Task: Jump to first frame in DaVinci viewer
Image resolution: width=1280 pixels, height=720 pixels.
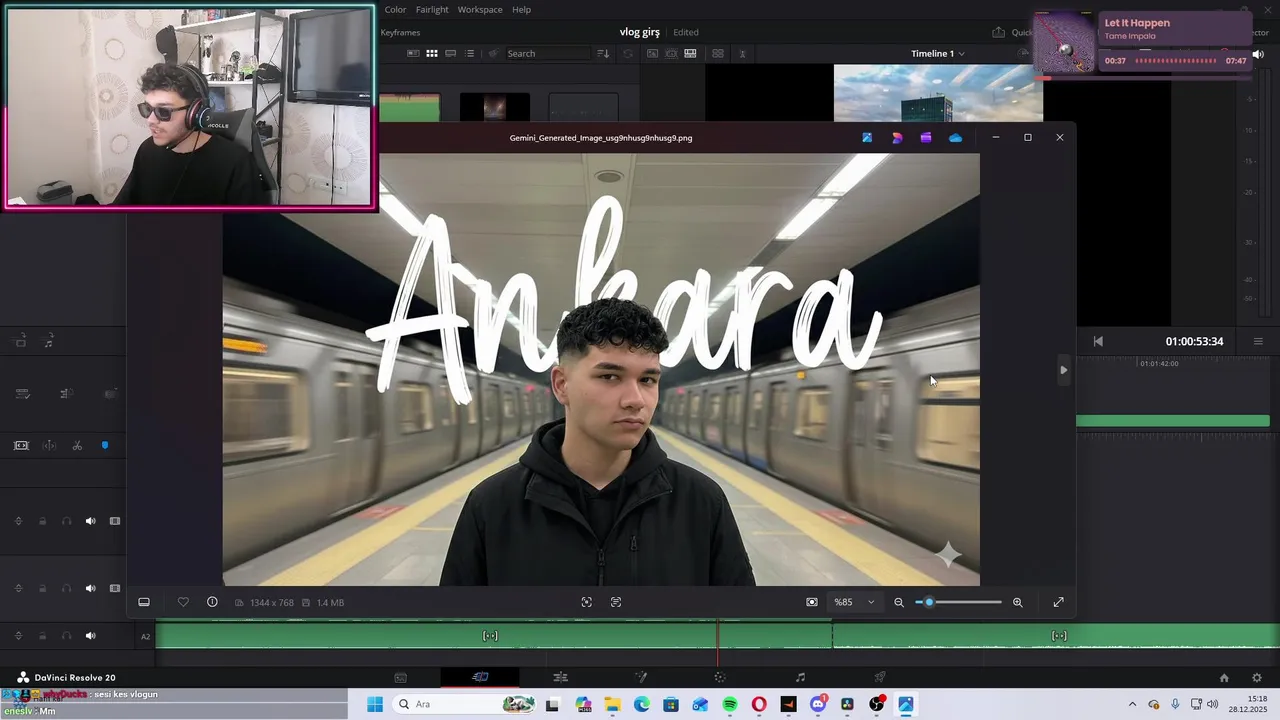Action: tap(1098, 341)
